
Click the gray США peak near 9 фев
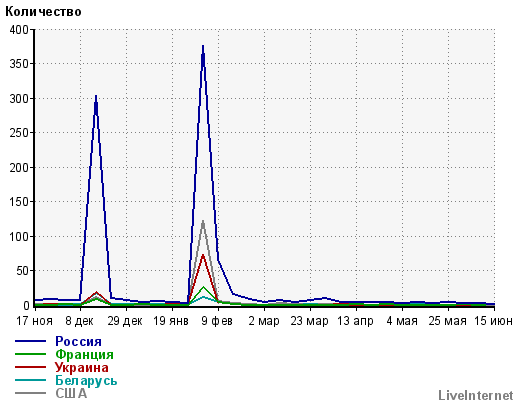pos(203,221)
